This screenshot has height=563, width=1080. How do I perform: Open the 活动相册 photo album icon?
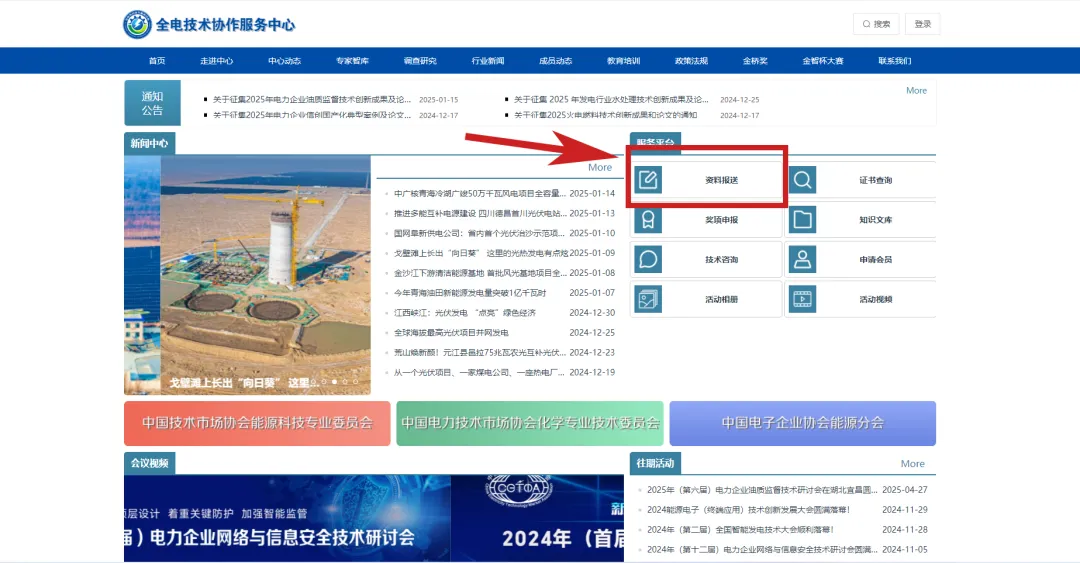point(647,299)
